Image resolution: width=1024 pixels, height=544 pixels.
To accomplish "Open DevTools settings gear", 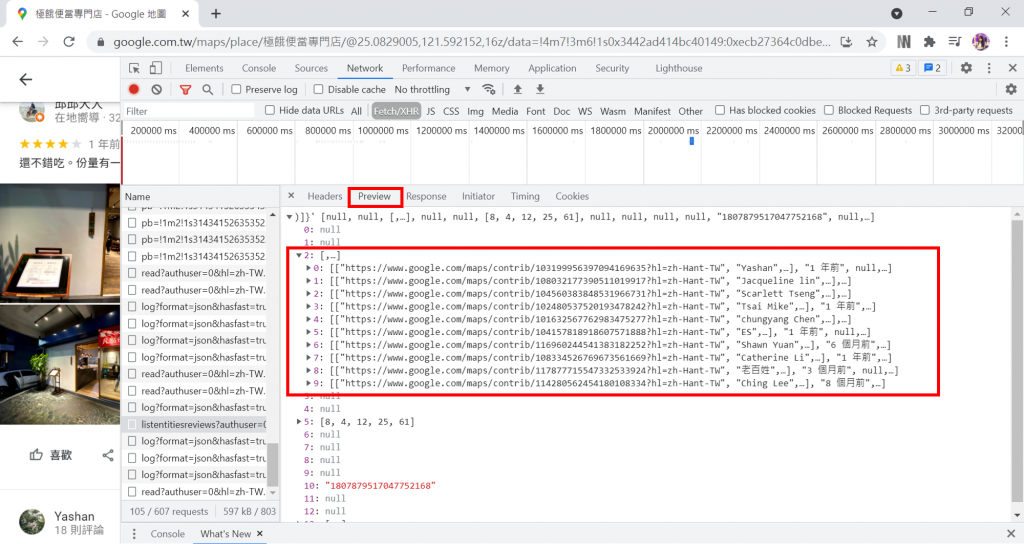I will (967, 68).
